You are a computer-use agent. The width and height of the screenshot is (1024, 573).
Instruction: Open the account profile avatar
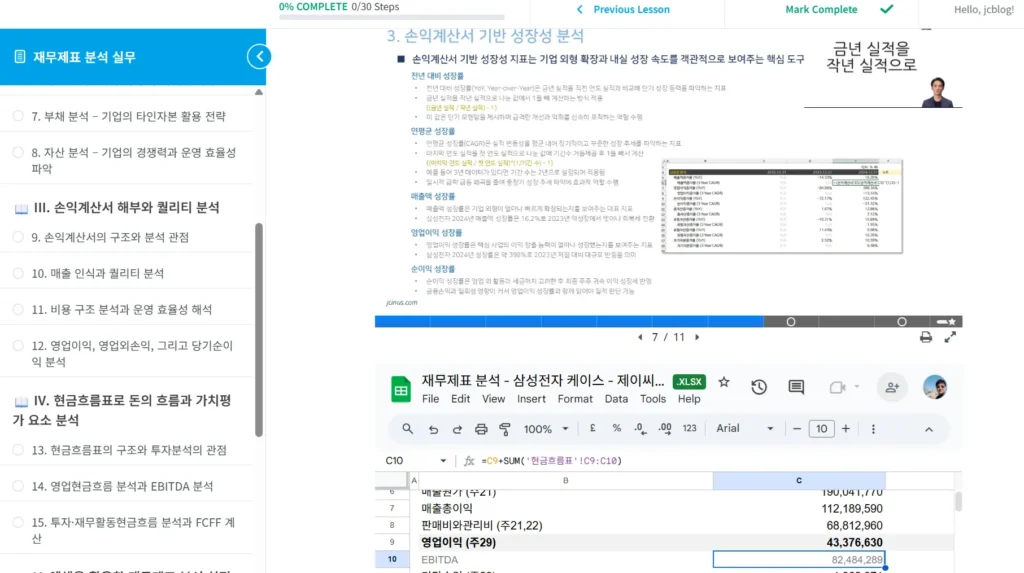(x=935, y=387)
